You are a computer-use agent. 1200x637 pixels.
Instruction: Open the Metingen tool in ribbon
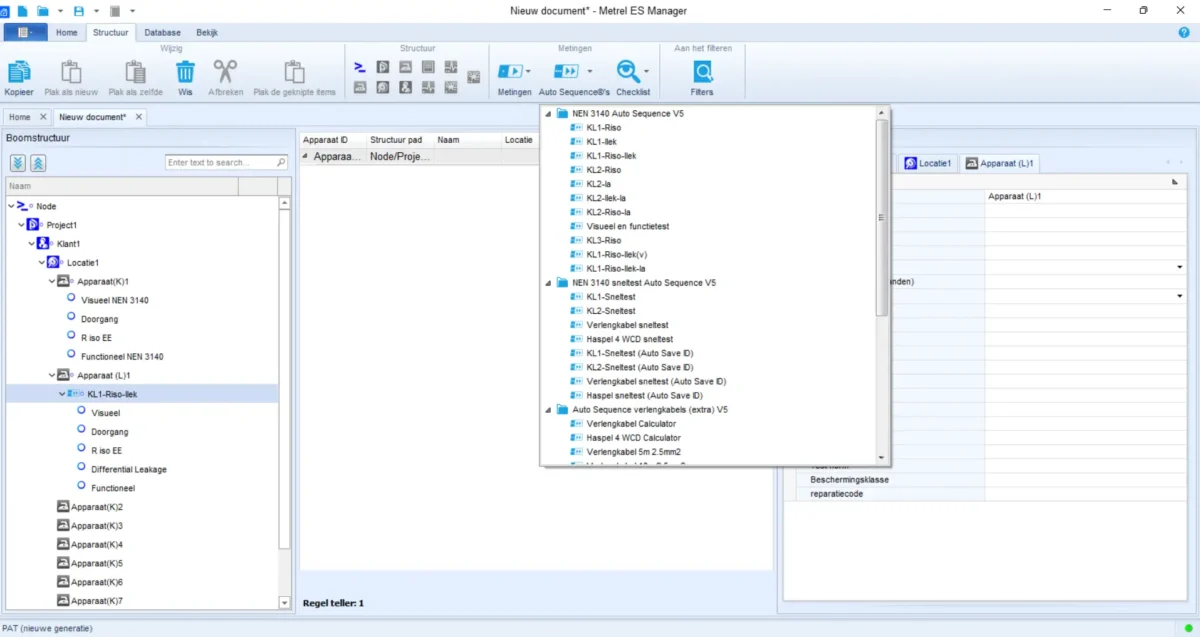[x=511, y=72]
